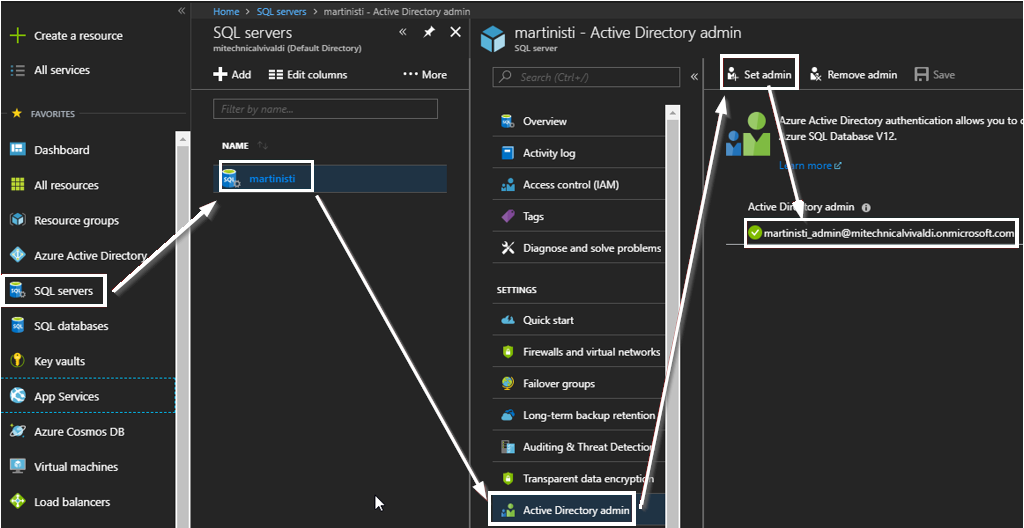Open Failover groups menu entry

[x=579, y=384]
